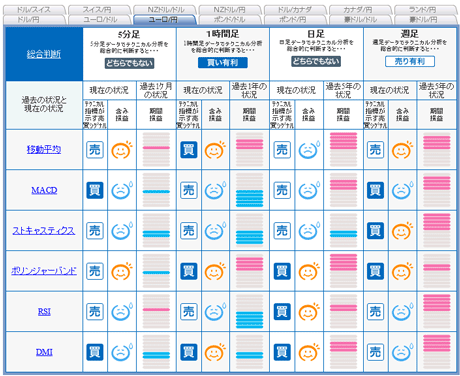Switch to the スイス/円 tab
Image resolution: width=460 pixels, height=376 pixels.
[x=99, y=10]
